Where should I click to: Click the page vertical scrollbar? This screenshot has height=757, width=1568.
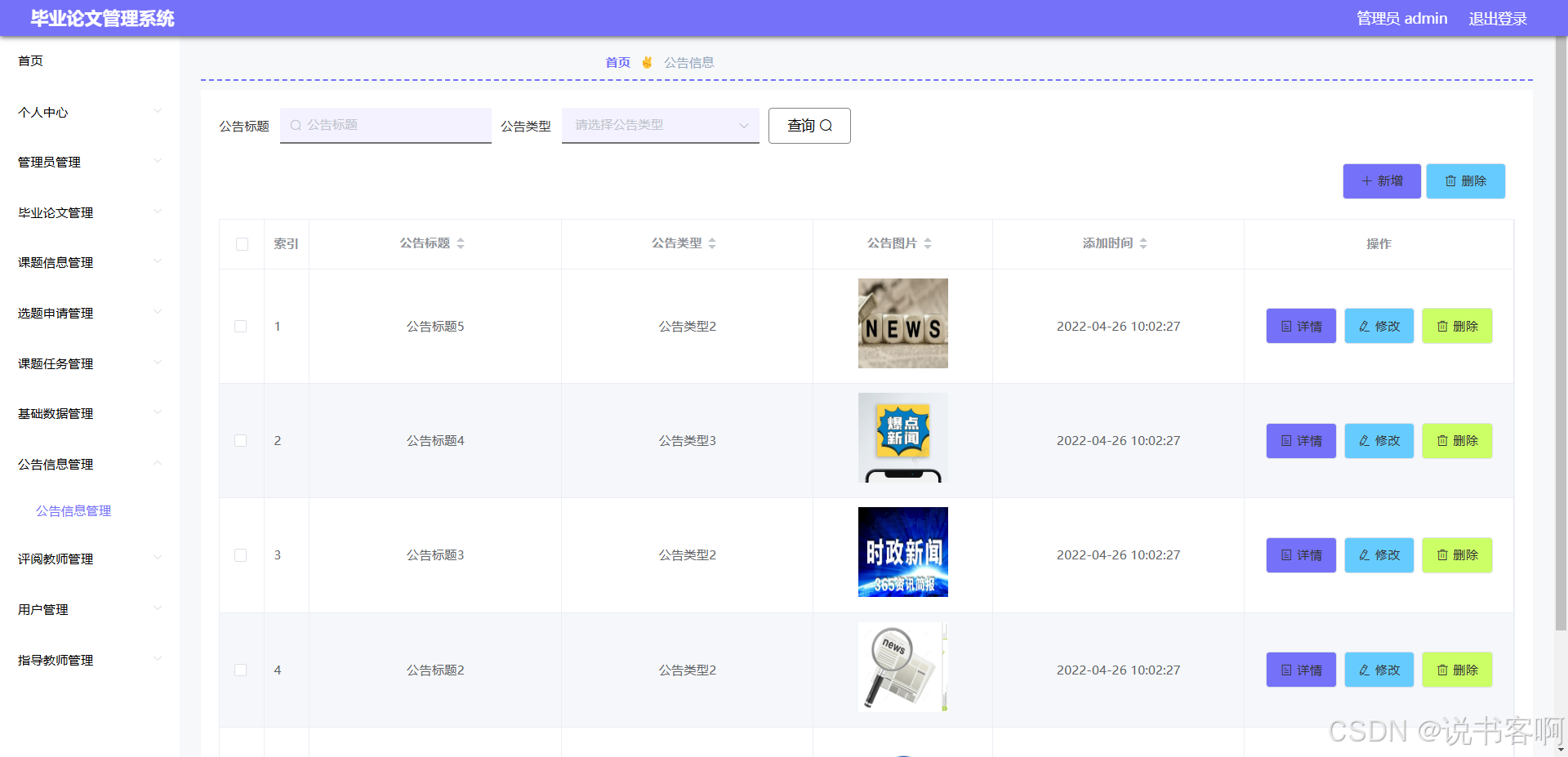(x=1561, y=335)
